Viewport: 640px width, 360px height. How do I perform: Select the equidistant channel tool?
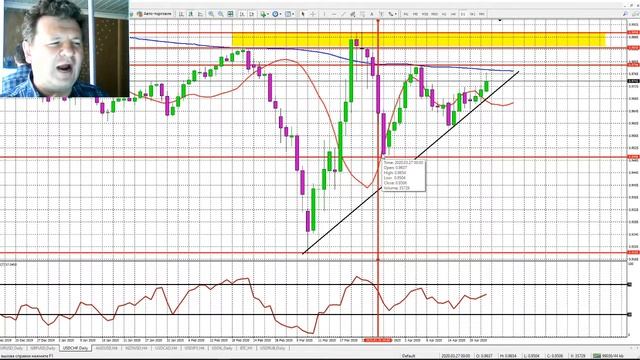click(353, 14)
